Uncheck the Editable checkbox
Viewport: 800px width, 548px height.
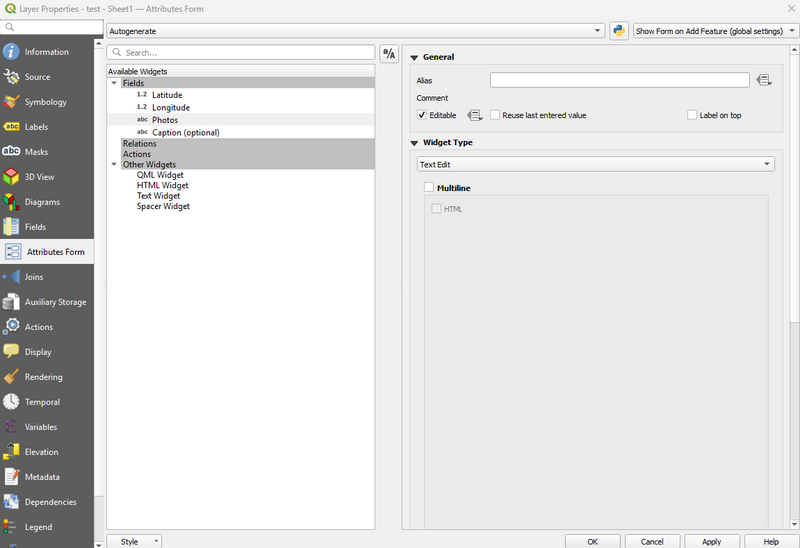422,115
